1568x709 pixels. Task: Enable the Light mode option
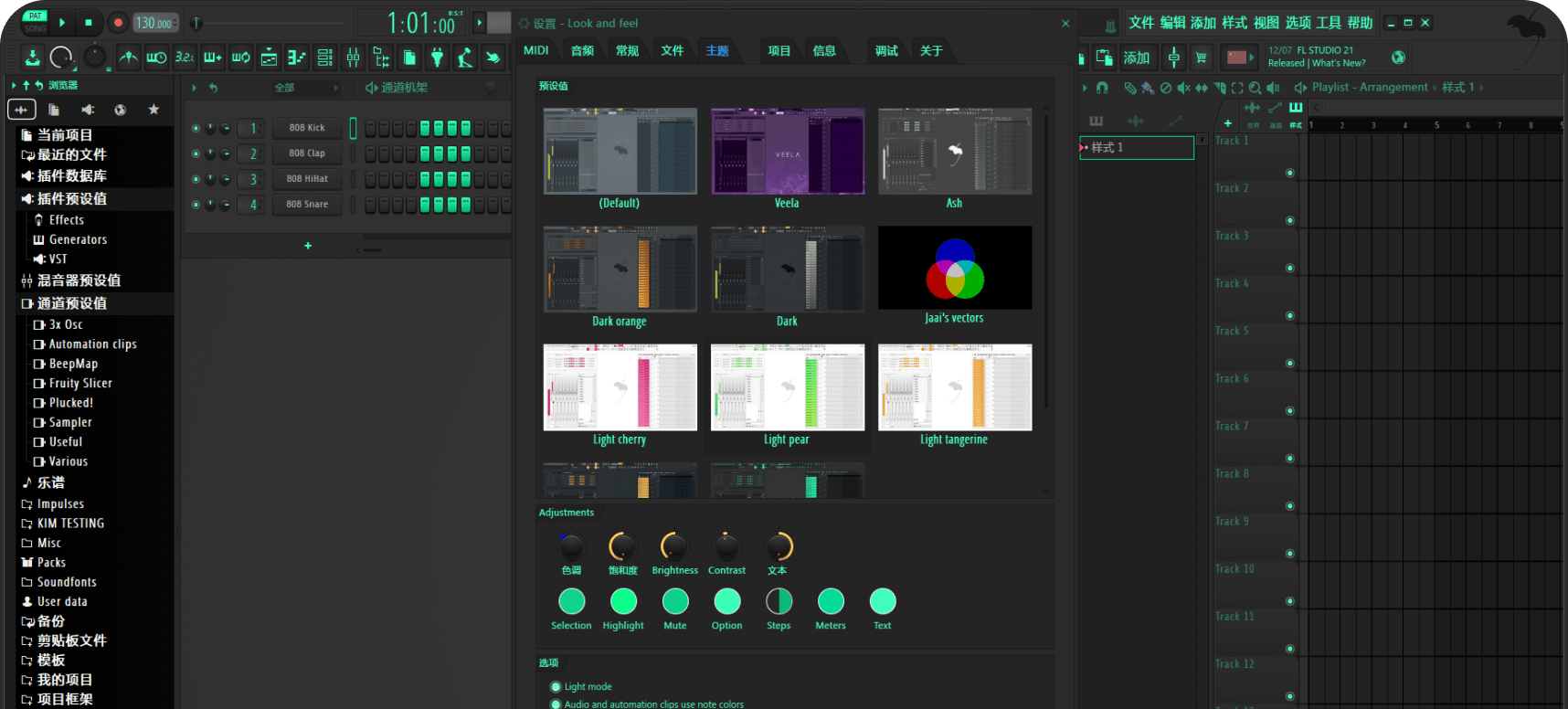[556, 687]
